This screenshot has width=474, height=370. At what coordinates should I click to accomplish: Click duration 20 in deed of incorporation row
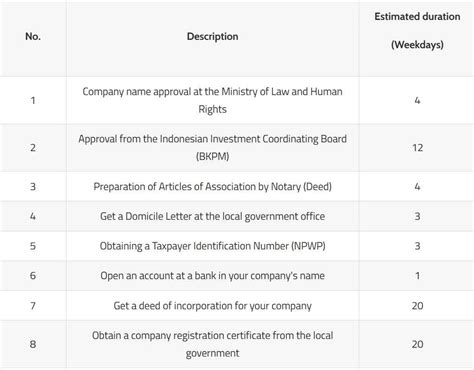417,306
